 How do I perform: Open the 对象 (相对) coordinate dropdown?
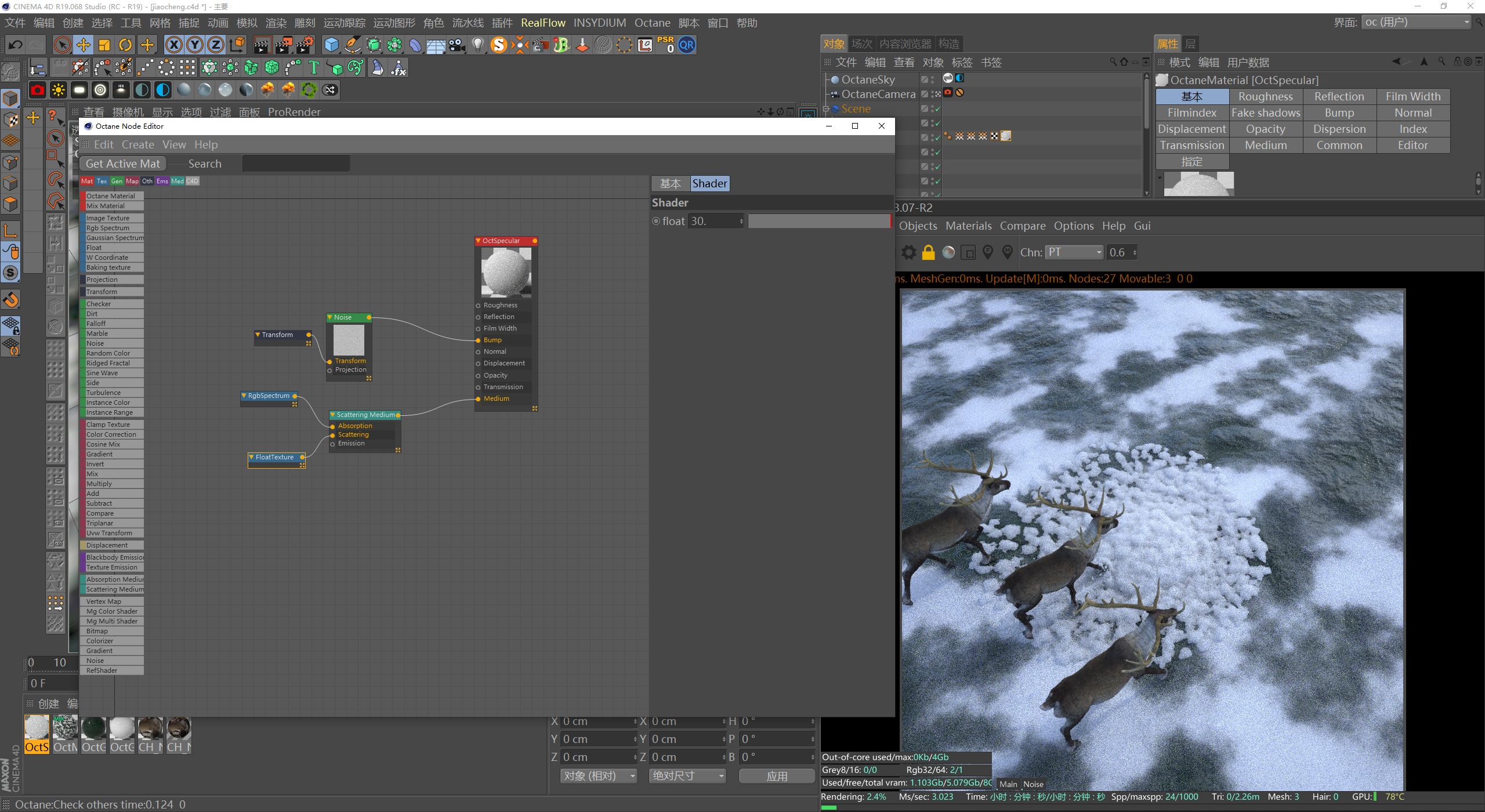[x=599, y=775]
